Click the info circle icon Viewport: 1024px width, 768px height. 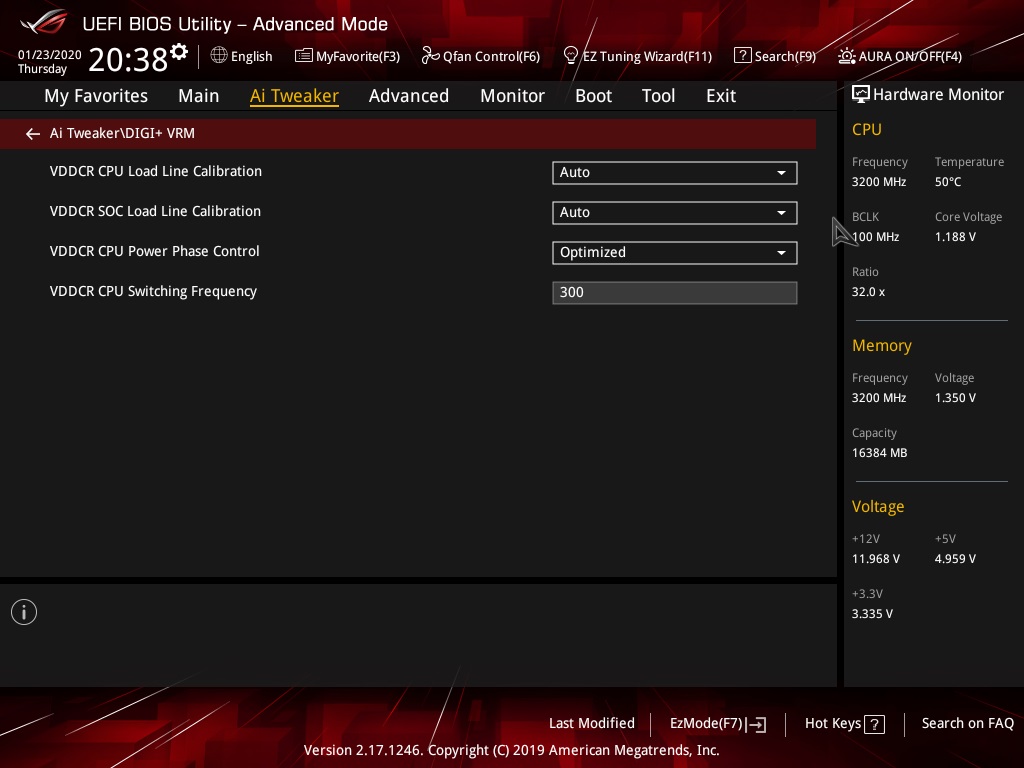pos(24,612)
